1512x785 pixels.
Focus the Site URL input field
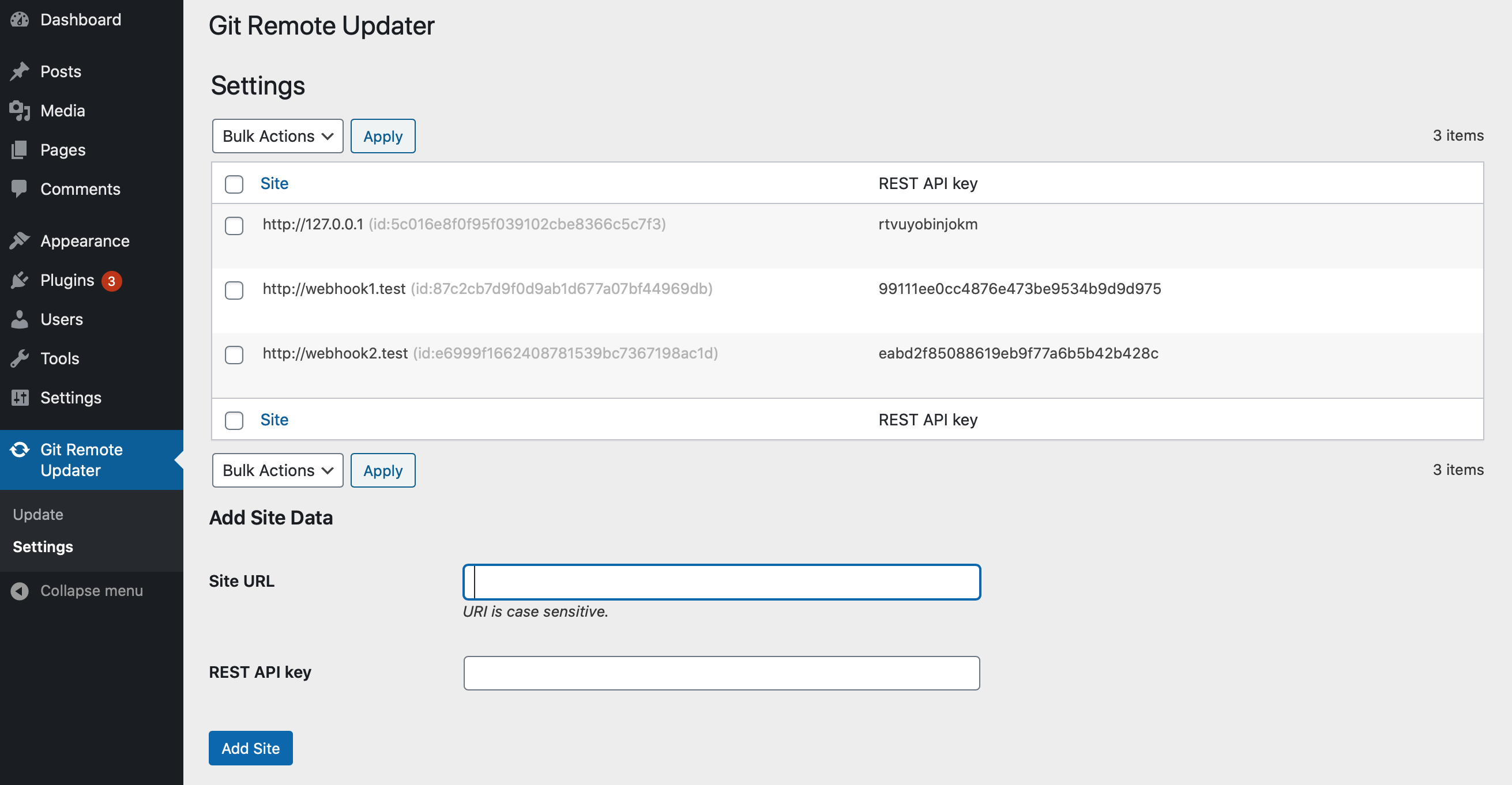point(722,582)
